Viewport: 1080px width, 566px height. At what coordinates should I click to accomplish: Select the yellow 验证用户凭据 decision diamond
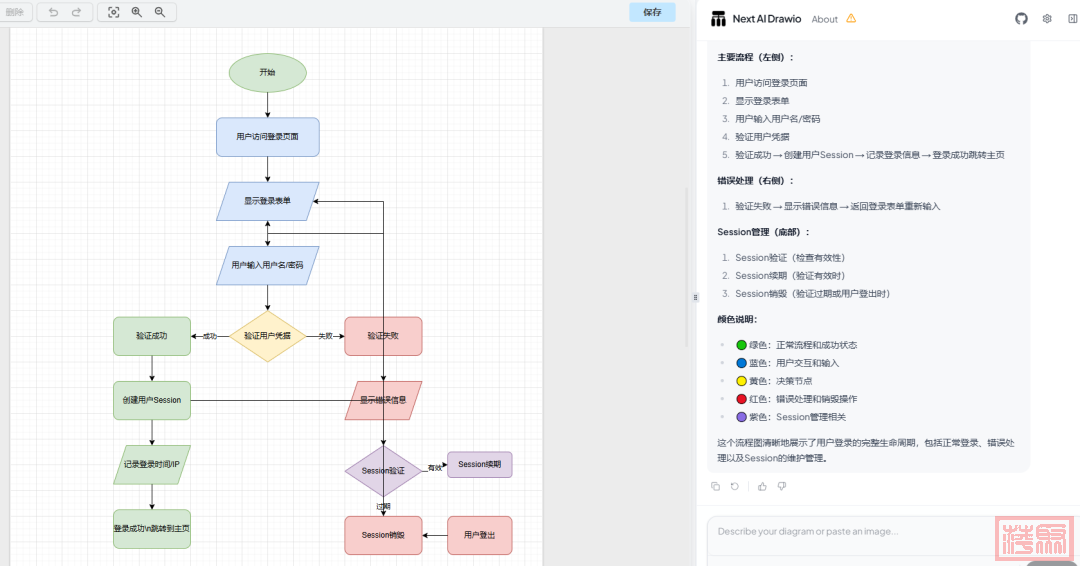point(267,336)
